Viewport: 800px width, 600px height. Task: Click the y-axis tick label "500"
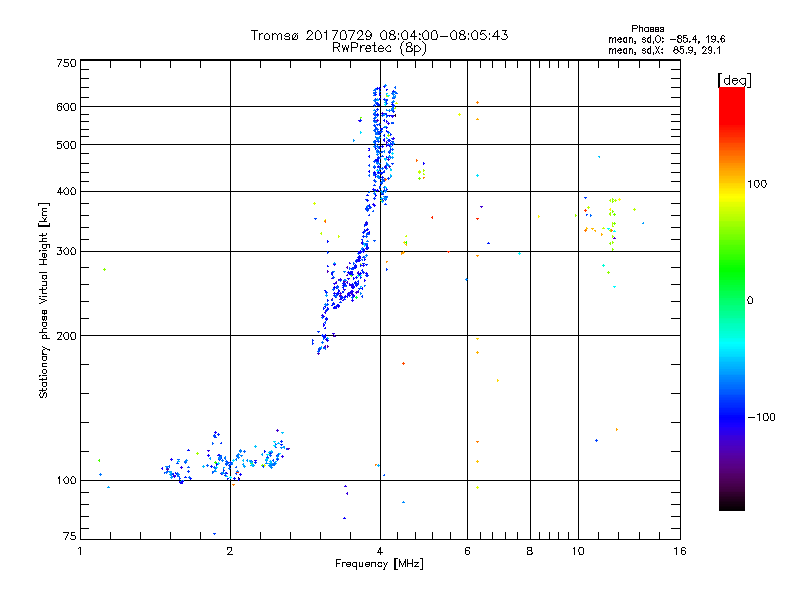[66, 145]
